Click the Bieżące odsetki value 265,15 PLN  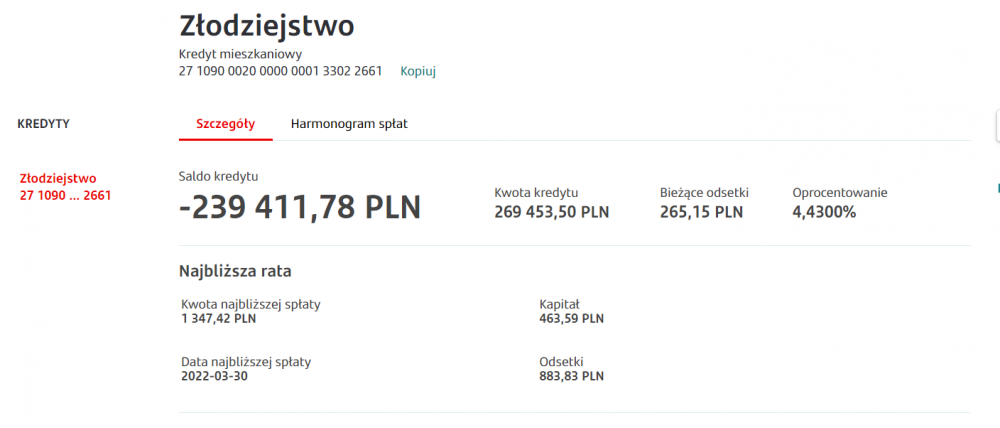[x=701, y=212]
